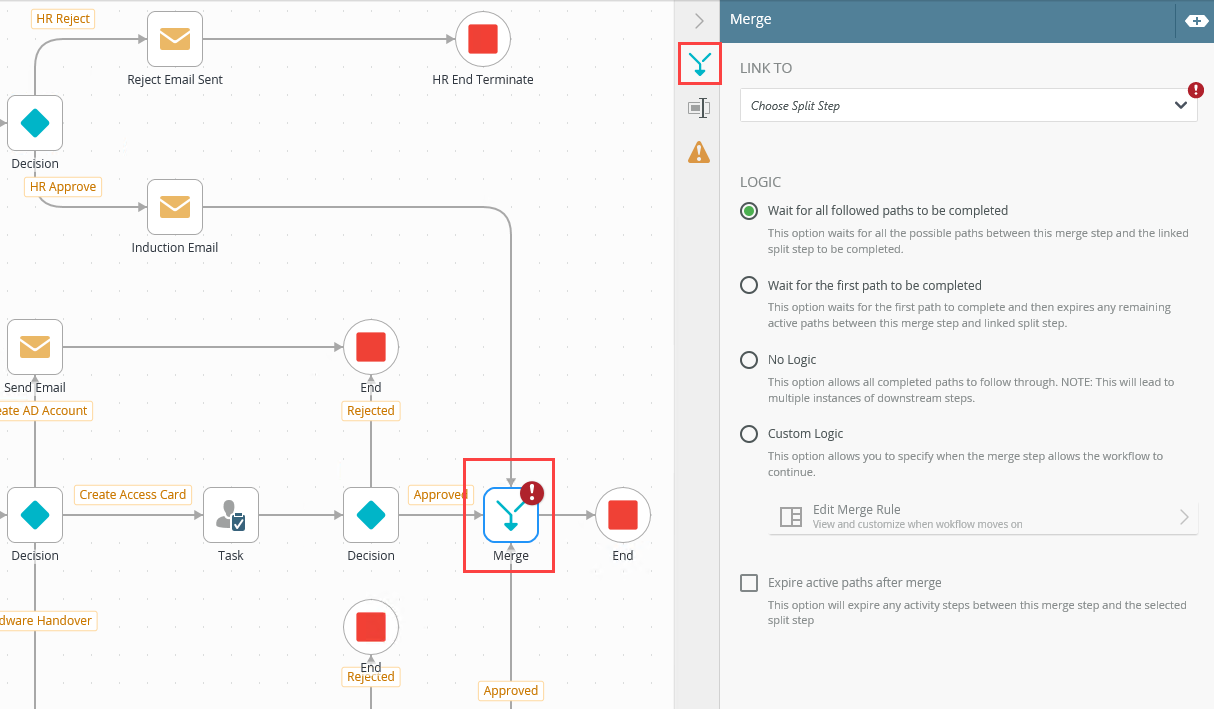Click the Hardware Handover line label
1214x709 pixels.
click(x=47, y=620)
